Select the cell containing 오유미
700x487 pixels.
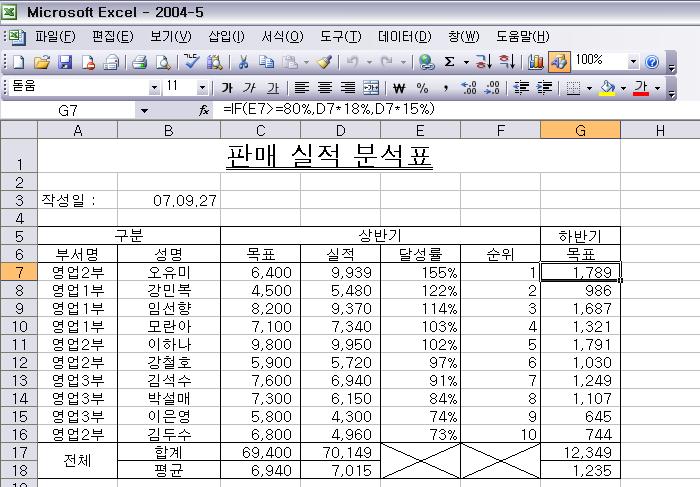pyautogui.click(x=169, y=272)
